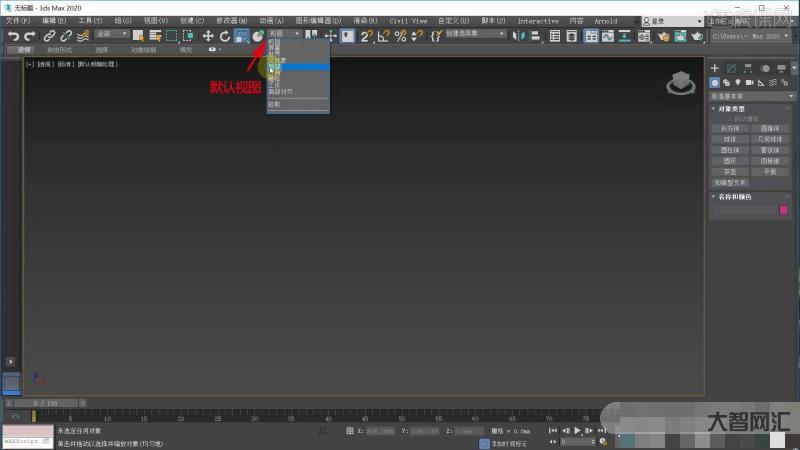Click the Redo arrow icon

pos(30,36)
